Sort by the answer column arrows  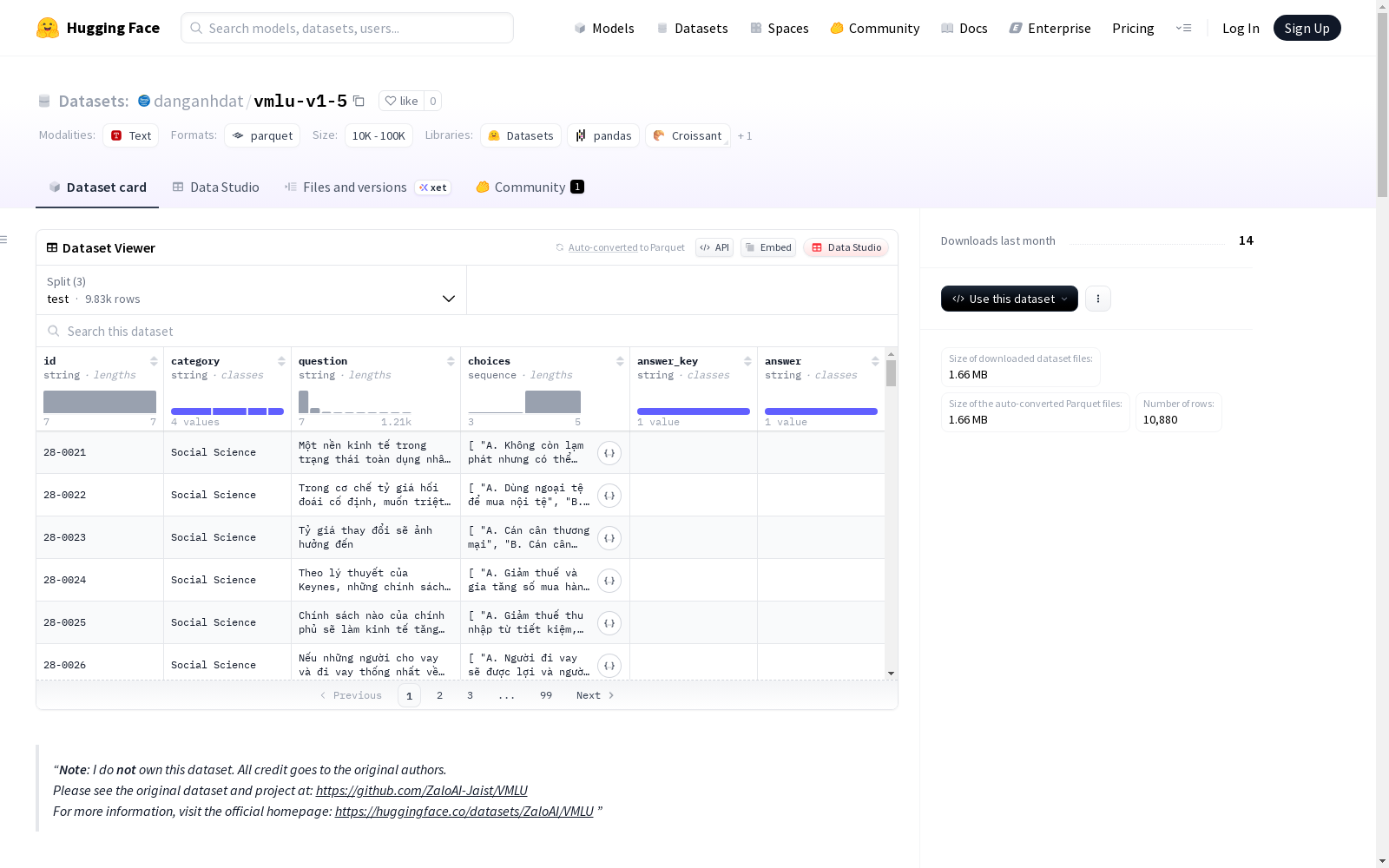point(875,361)
